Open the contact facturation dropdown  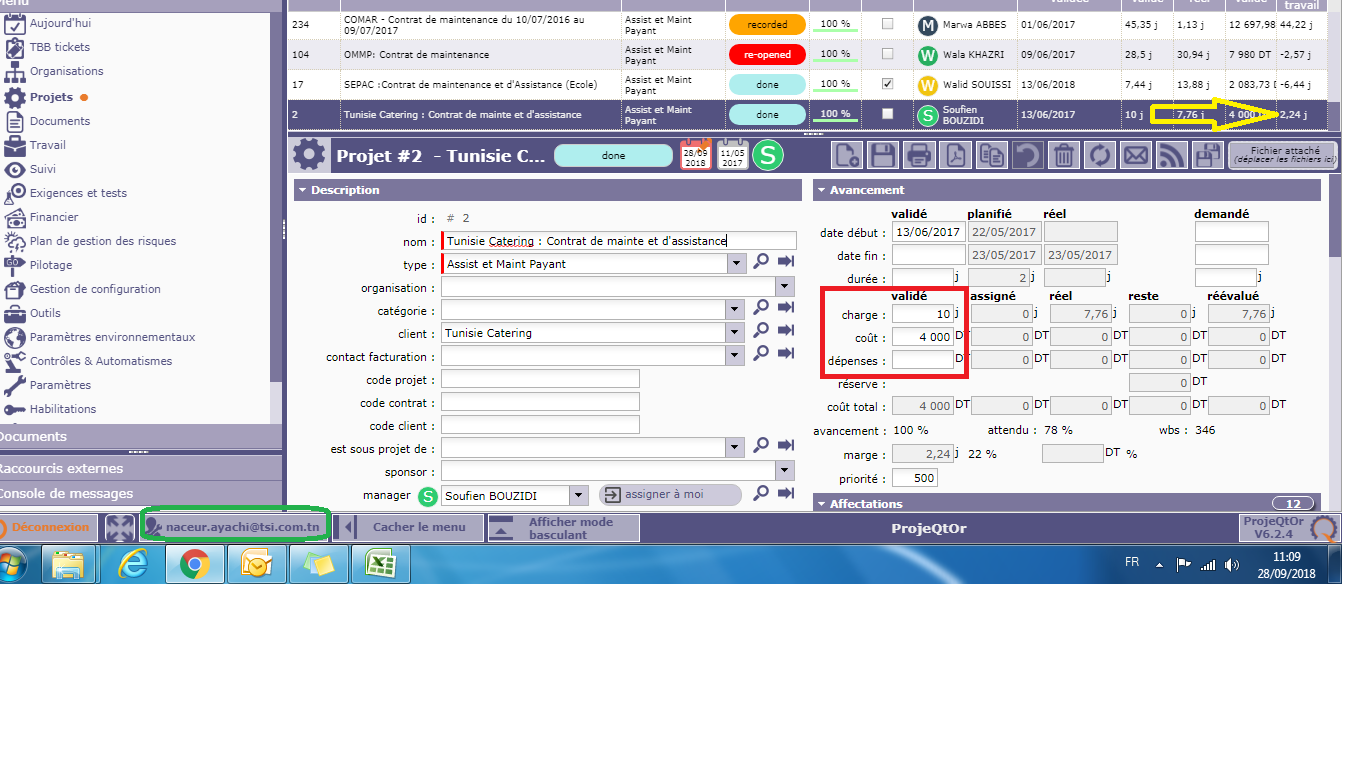pyautogui.click(x=737, y=356)
